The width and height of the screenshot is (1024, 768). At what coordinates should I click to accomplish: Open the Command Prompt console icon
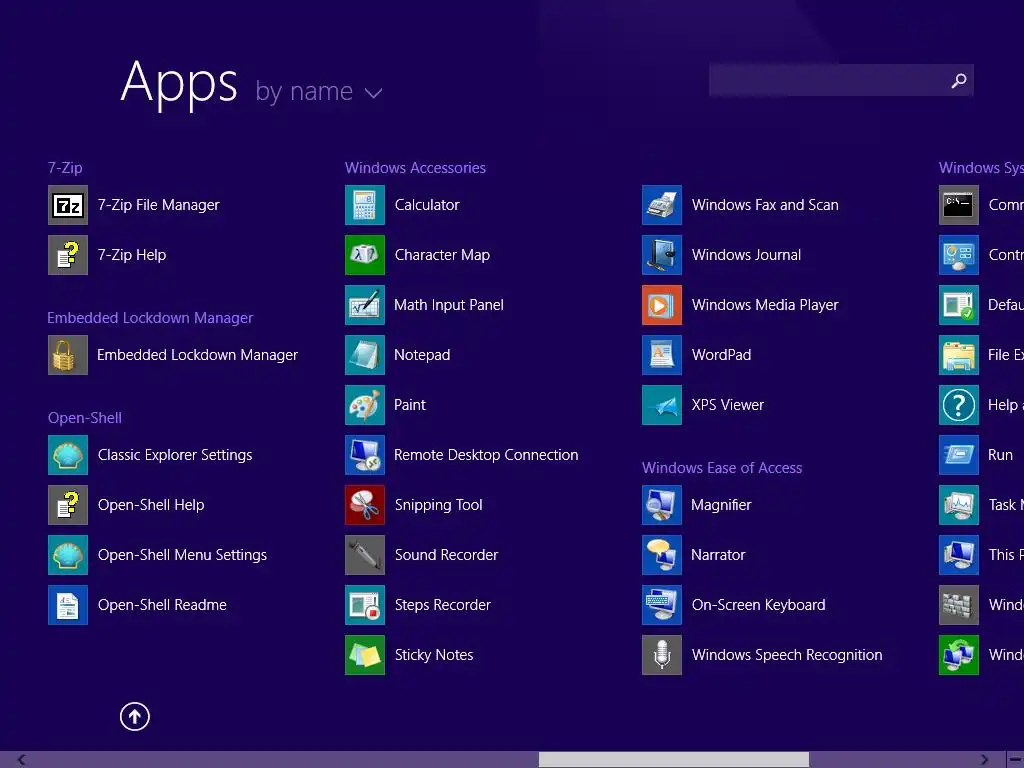click(x=959, y=205)
